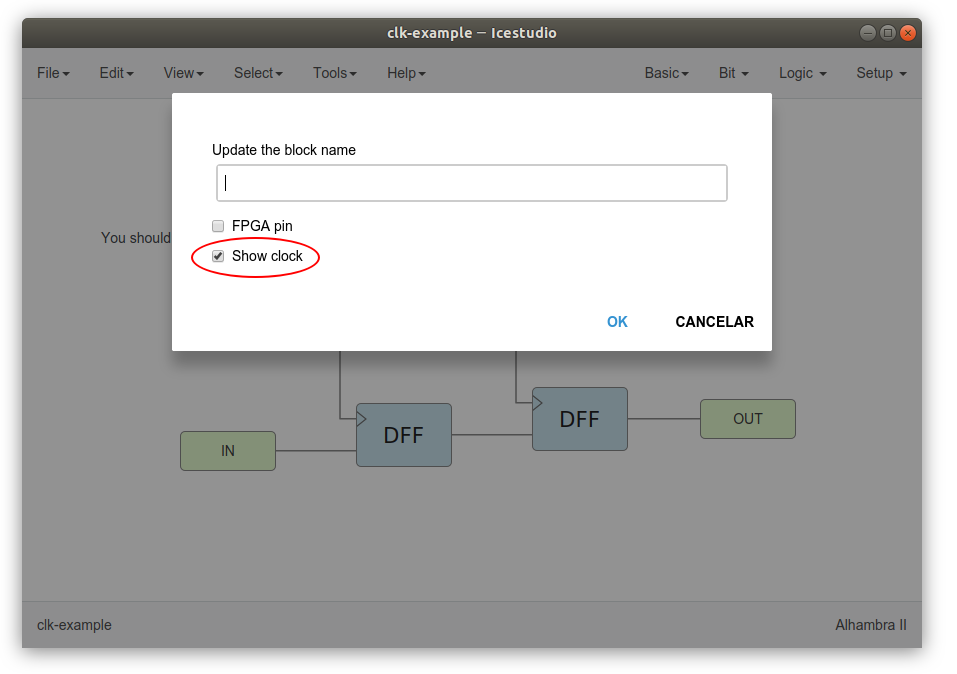
Task: Select the left DFF block
Action: click(x=403, y=435)
